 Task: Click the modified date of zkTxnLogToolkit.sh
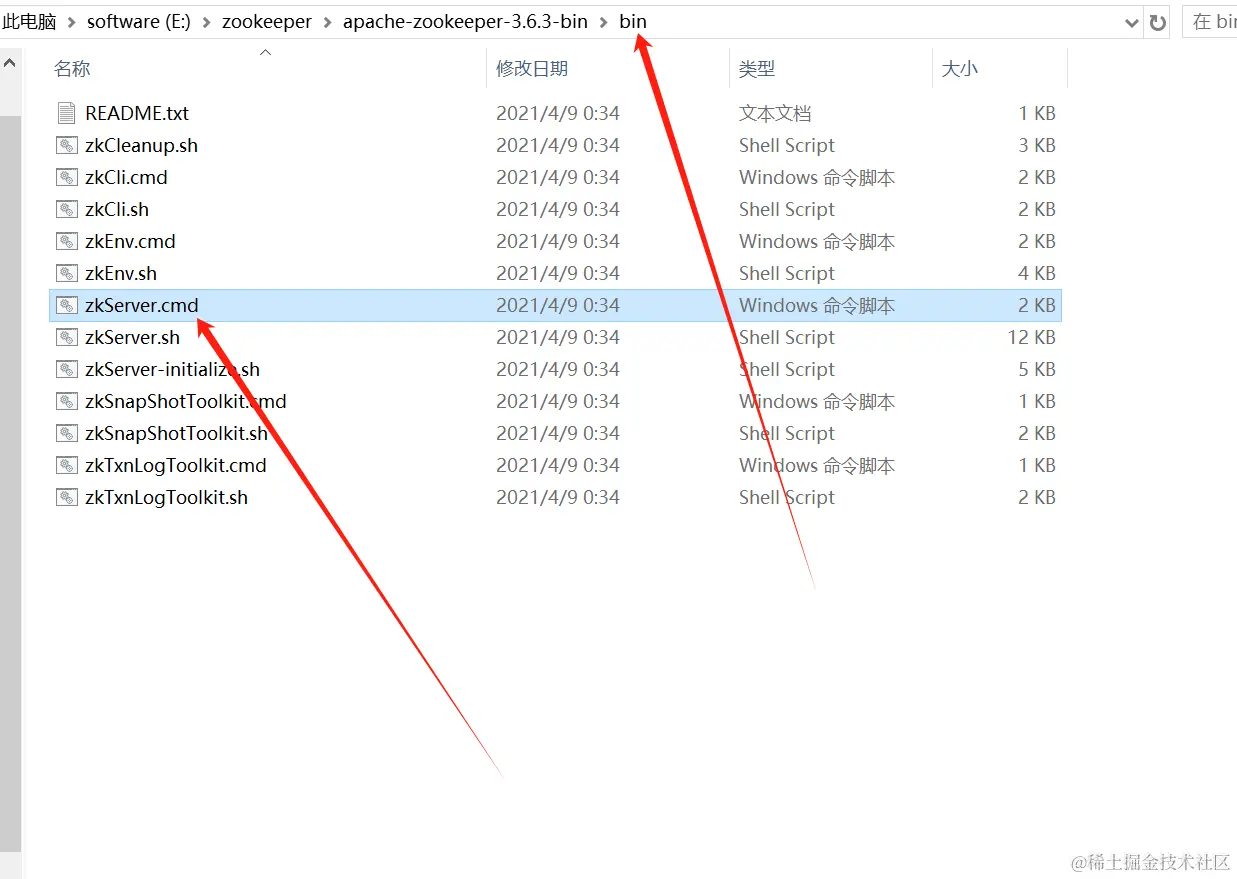coord(558,497)
